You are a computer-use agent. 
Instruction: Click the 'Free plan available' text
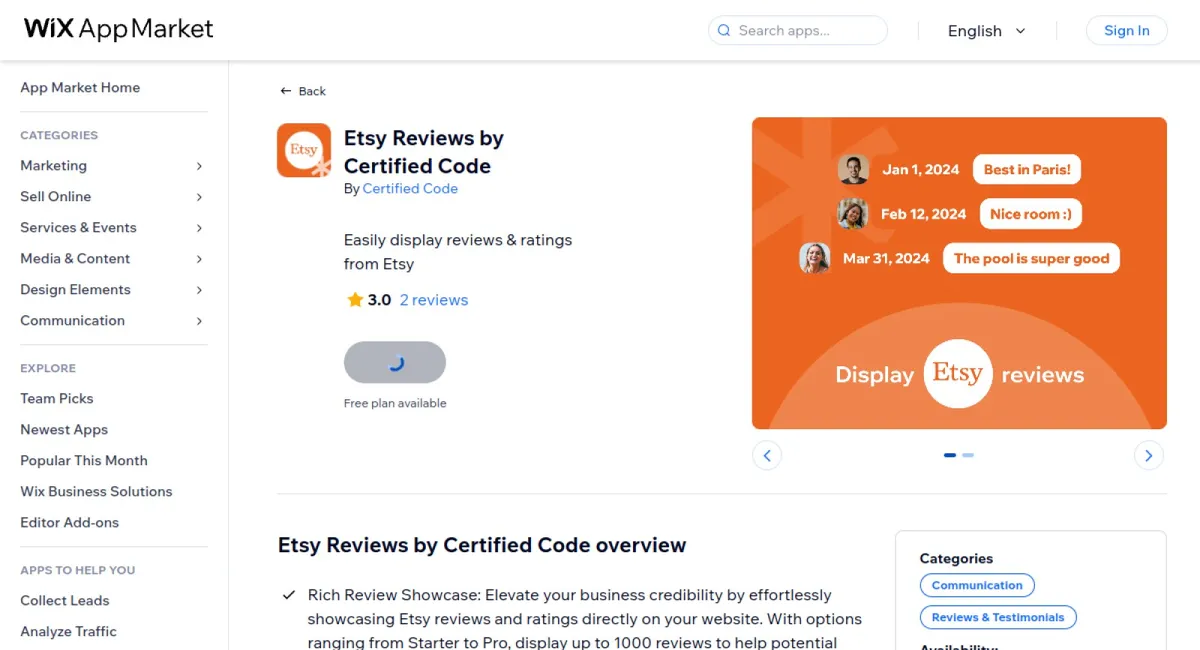(395, 403)
